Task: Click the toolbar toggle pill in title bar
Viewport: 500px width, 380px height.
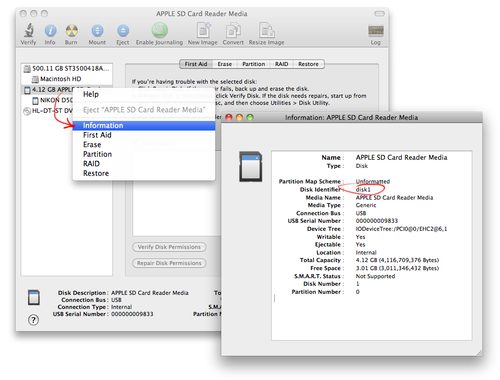Action: pyautogui.click(x=379, y=13)
